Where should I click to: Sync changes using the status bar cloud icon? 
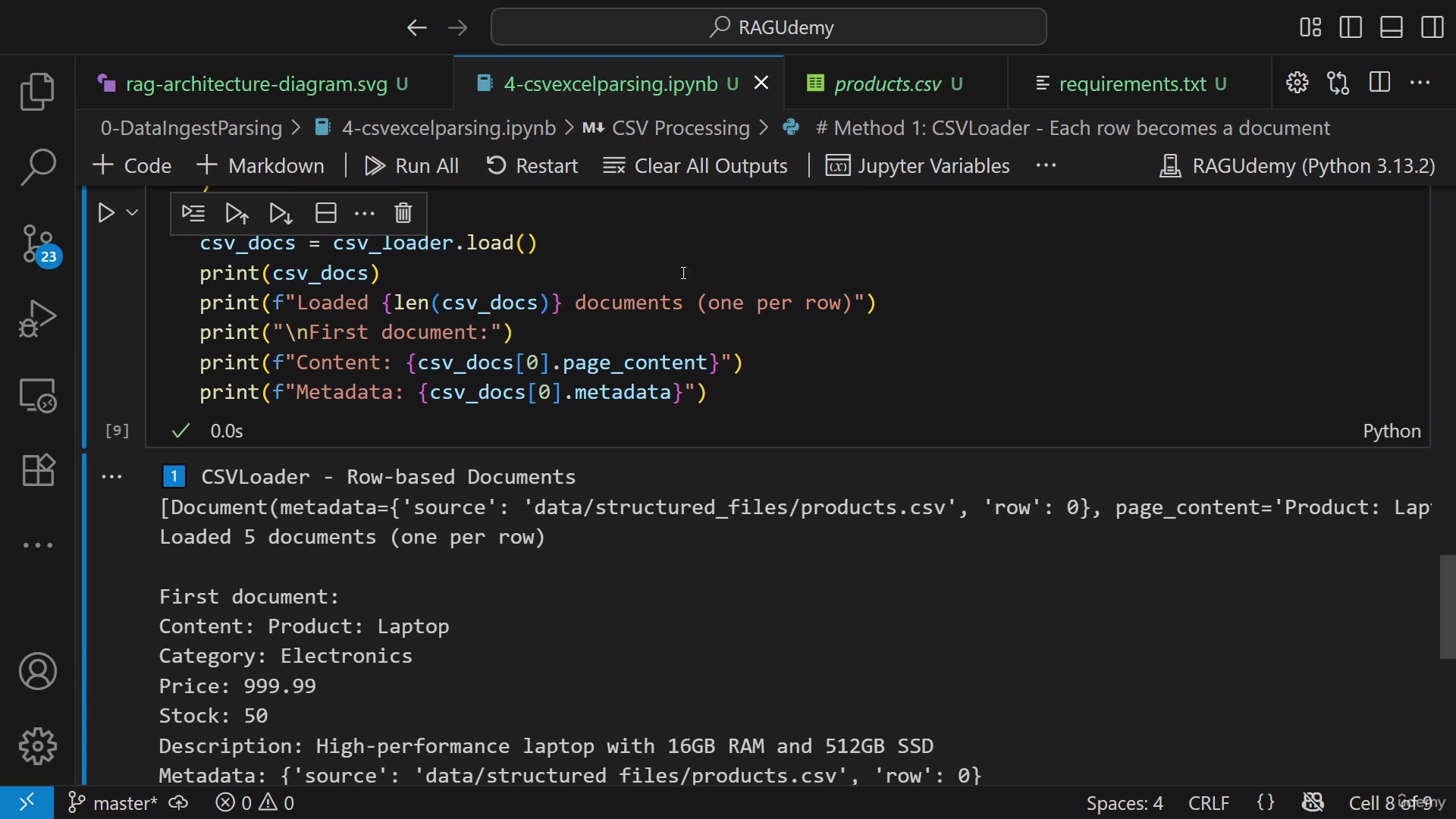pyautogui.click(x=179, y=802)
